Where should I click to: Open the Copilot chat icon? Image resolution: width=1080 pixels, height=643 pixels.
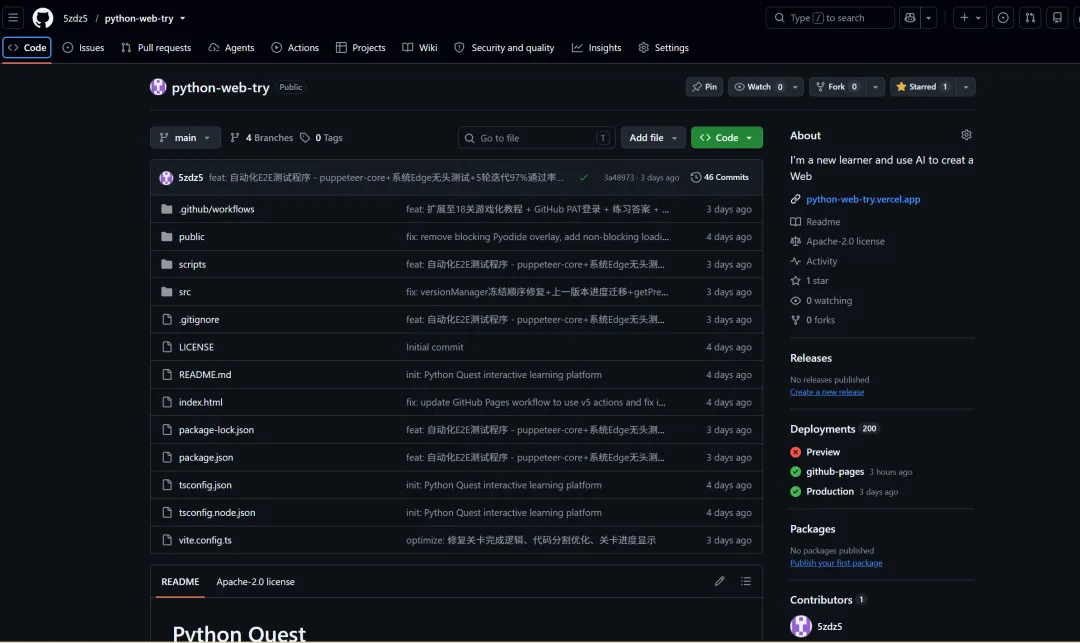[x=910, y=18]
